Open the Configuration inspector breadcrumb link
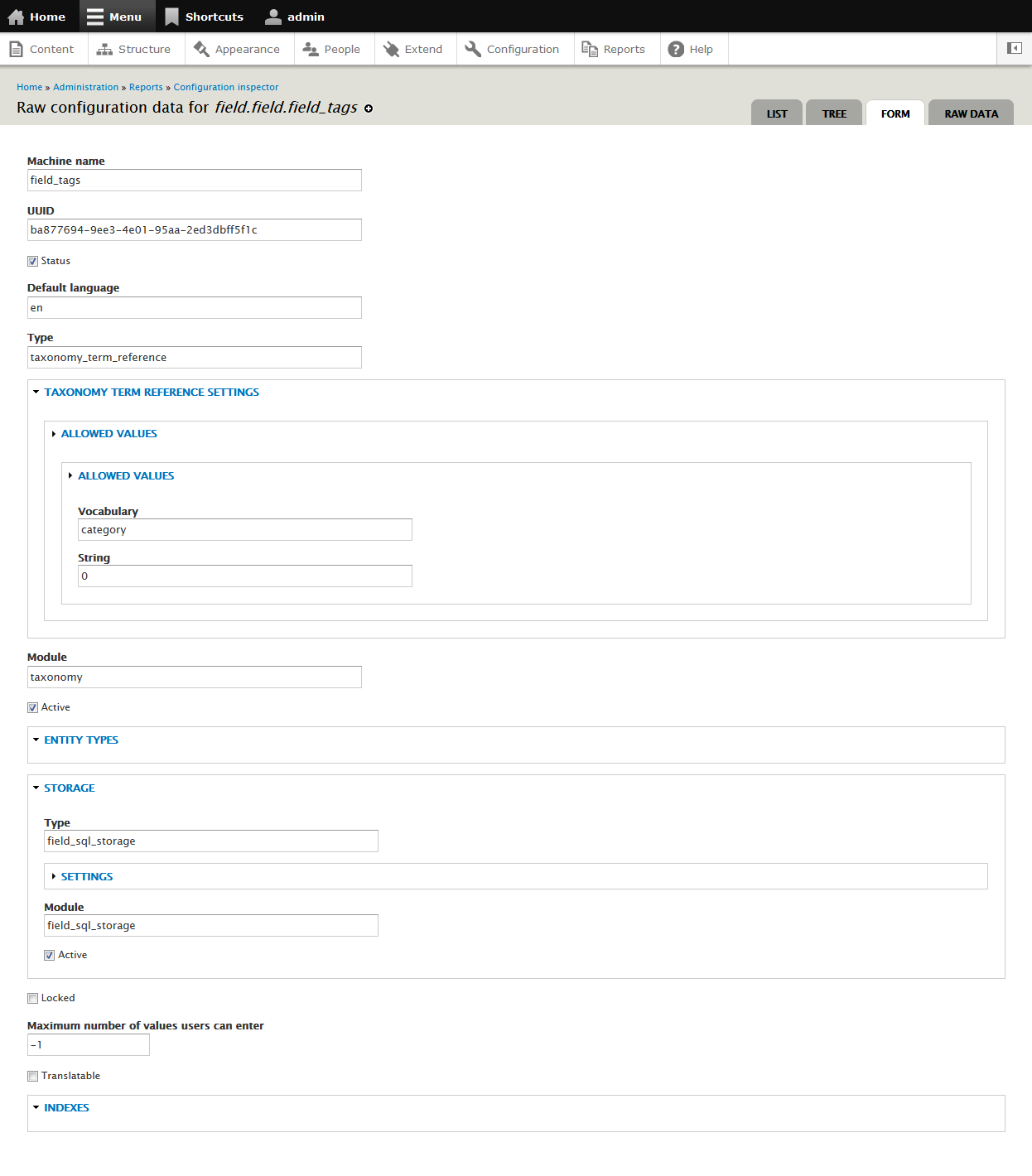Image resolution: width=1032 pixels, height=1176 pixels. click(225, 87)
